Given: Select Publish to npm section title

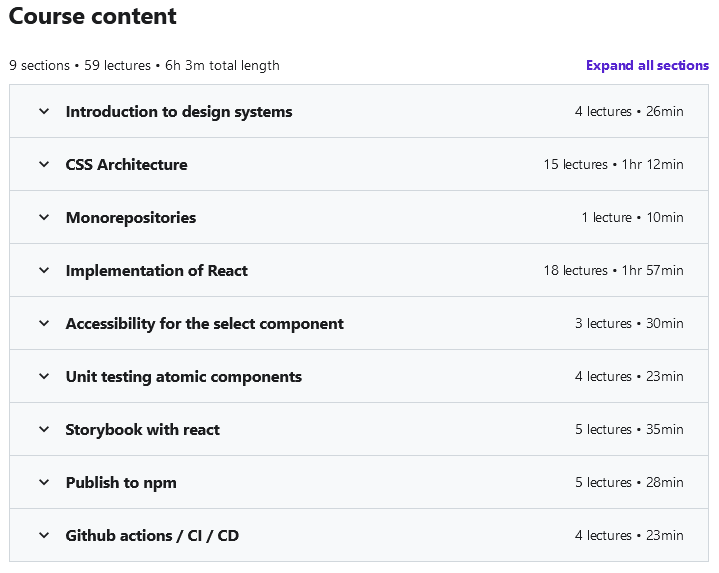Looking at the screenshot, I should tap(121, 483).
